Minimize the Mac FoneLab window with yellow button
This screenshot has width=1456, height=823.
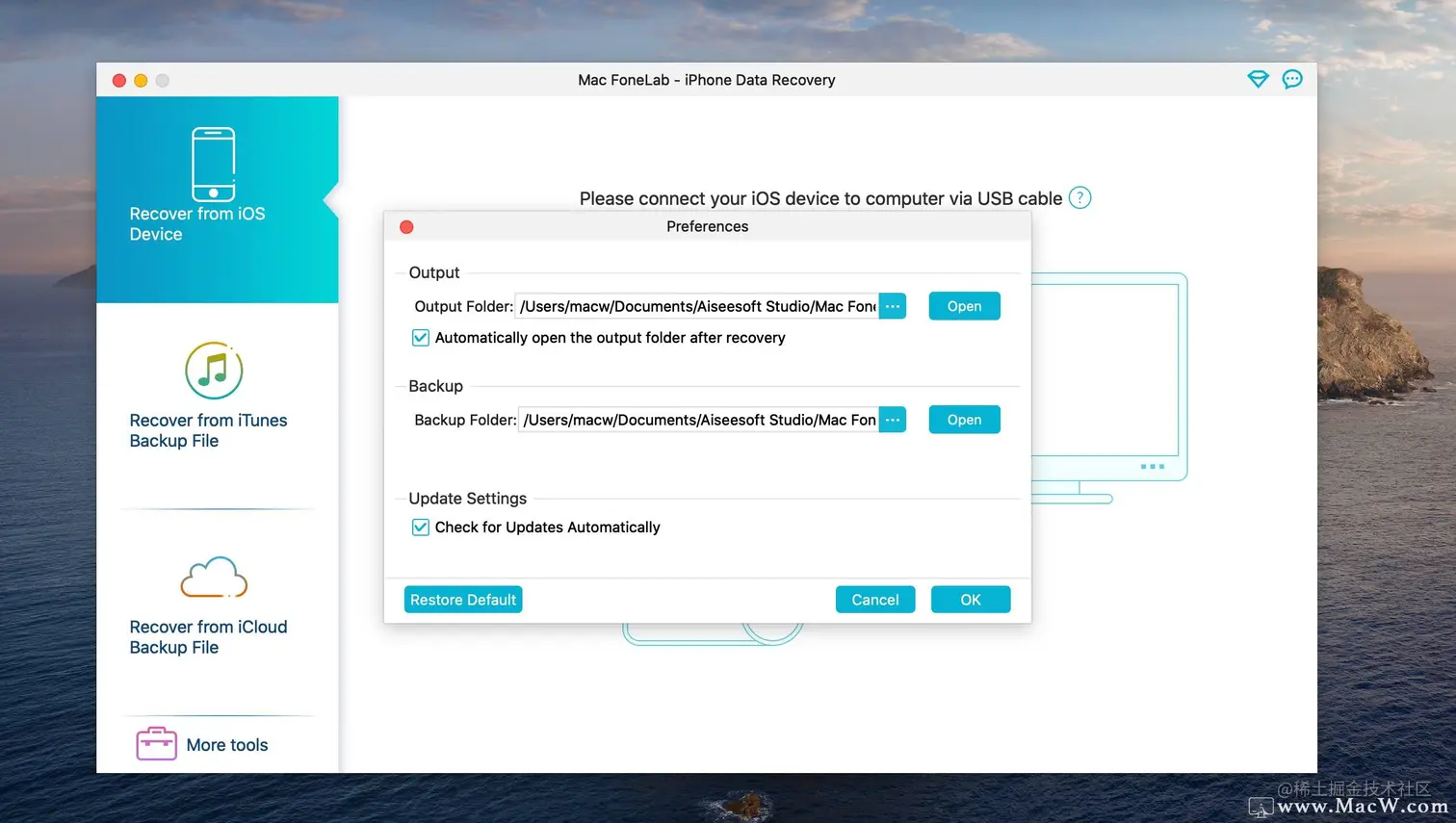click(141, 81)
